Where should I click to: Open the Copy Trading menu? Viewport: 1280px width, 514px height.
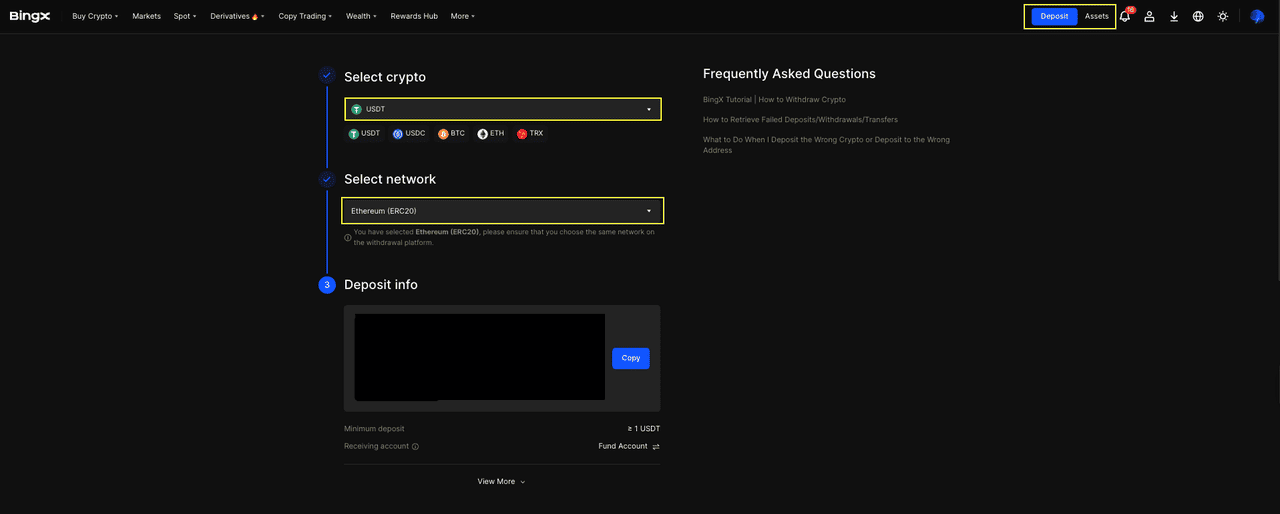pyautogui.click(x=305, y=16)
